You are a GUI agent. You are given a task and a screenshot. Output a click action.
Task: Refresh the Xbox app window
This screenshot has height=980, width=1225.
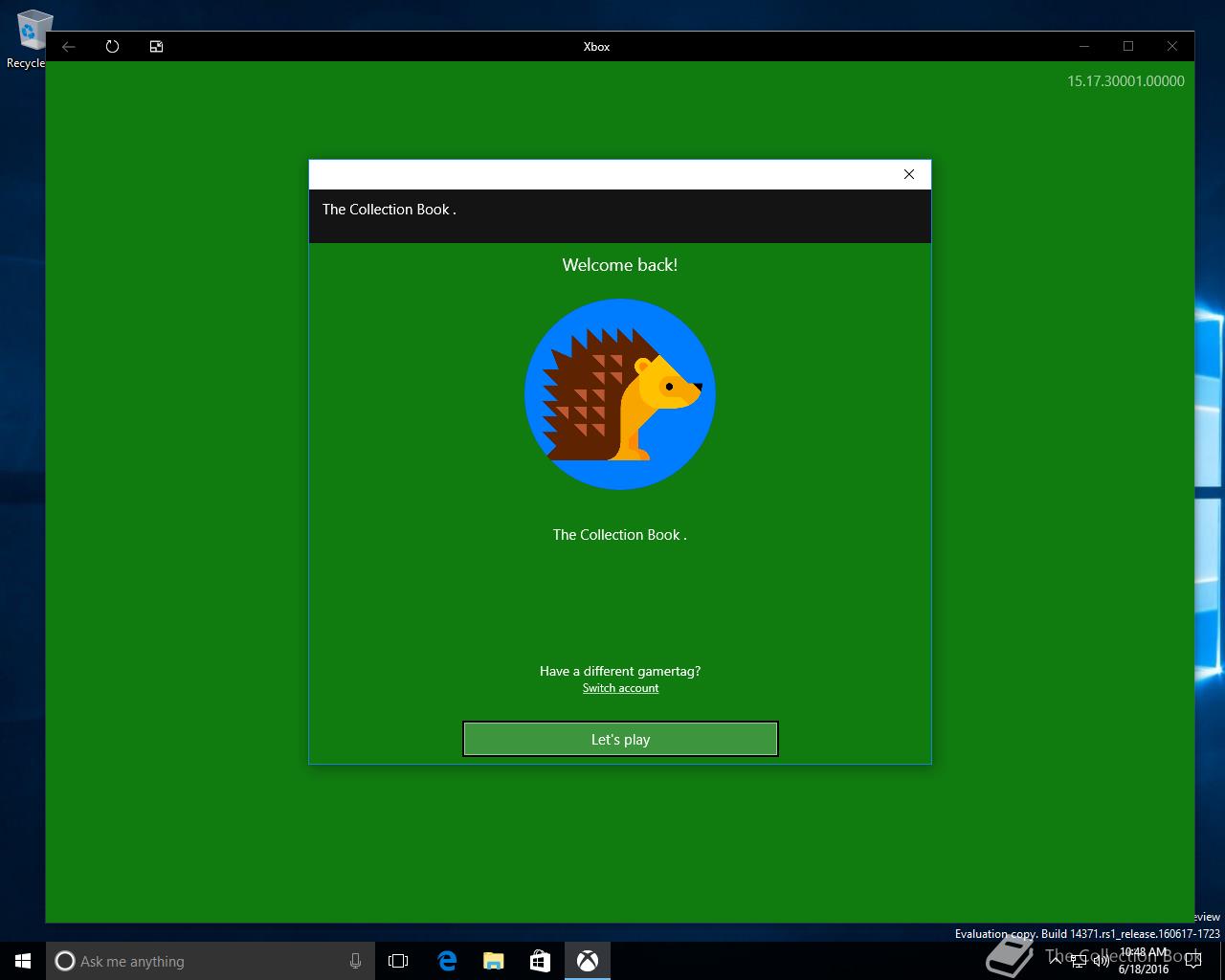[x=112, y=46]
